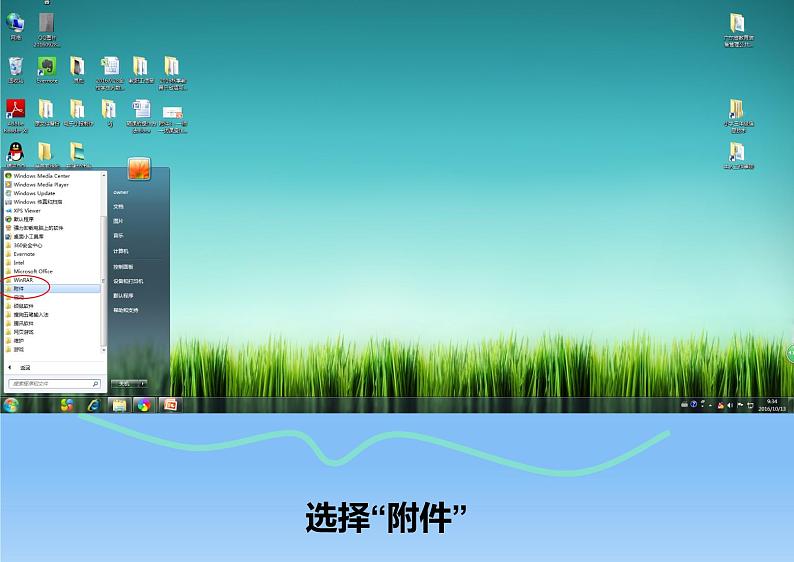Open the QQ penguin desktop shortcut
The image size is (794, 562).
point(16,154)
